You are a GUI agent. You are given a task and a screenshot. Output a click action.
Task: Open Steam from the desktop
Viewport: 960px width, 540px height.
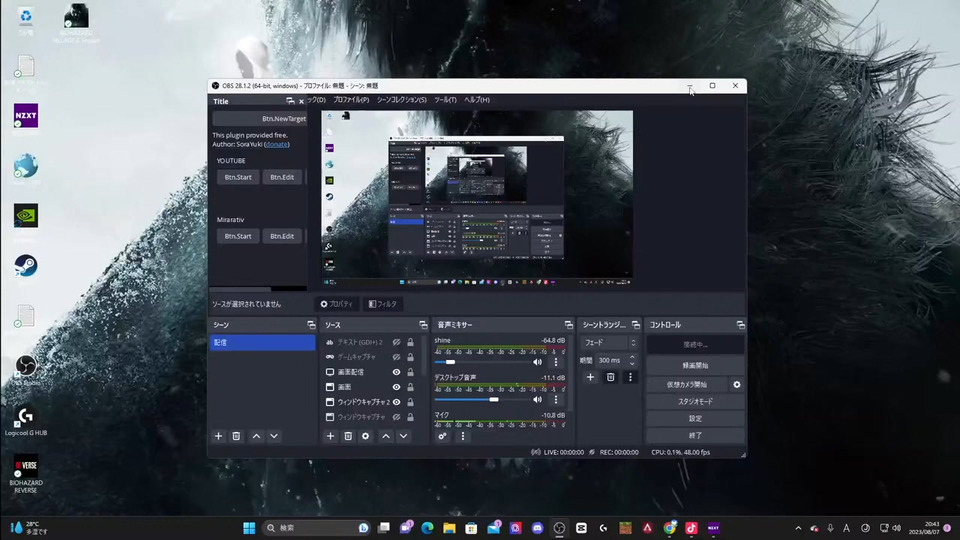(26, 266)
